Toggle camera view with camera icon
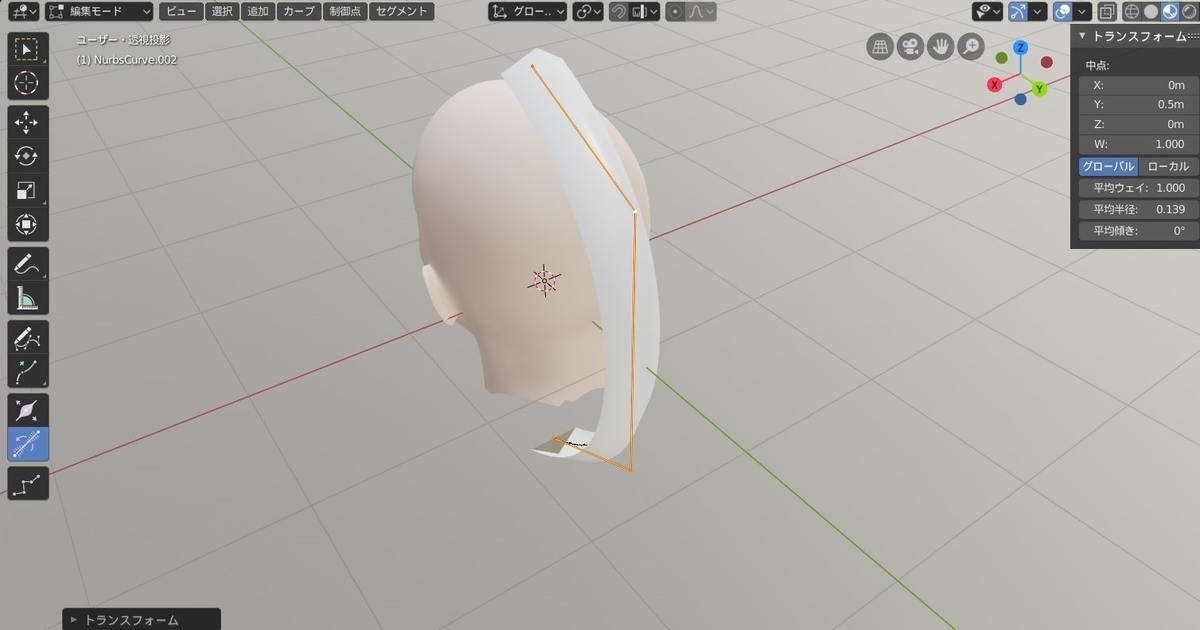The image size is (1200, 630). coord(910,47)
